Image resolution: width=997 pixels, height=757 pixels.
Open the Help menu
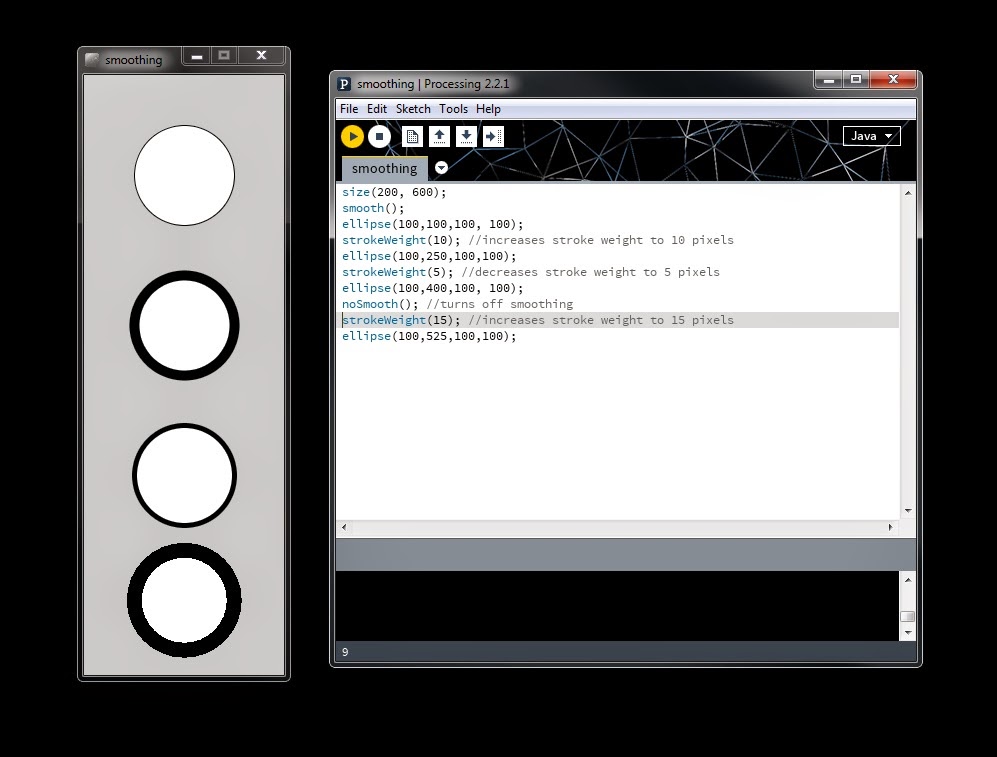(x=488, y=109)
